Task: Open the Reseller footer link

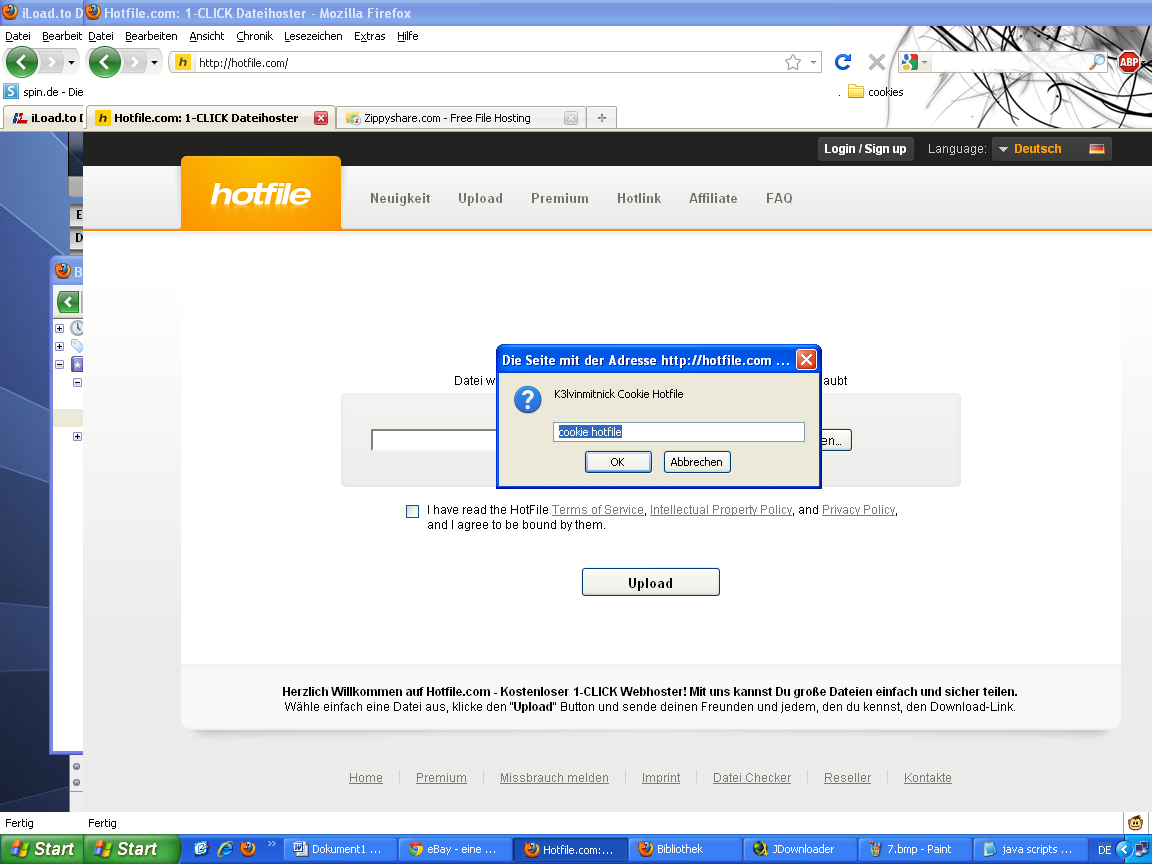Action: 847,777
